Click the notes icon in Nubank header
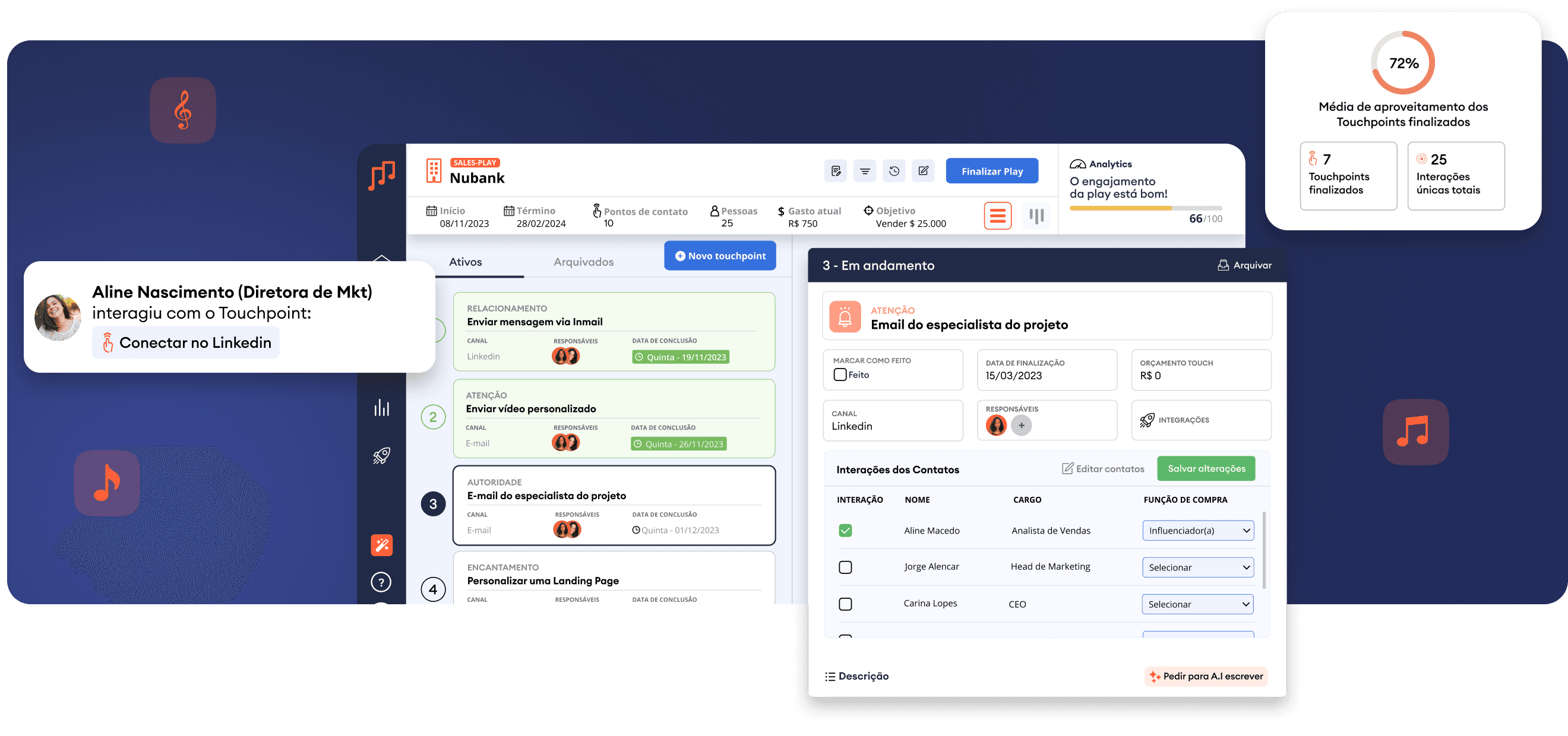Screen dimensions: 1568x736 pos(836,171)
